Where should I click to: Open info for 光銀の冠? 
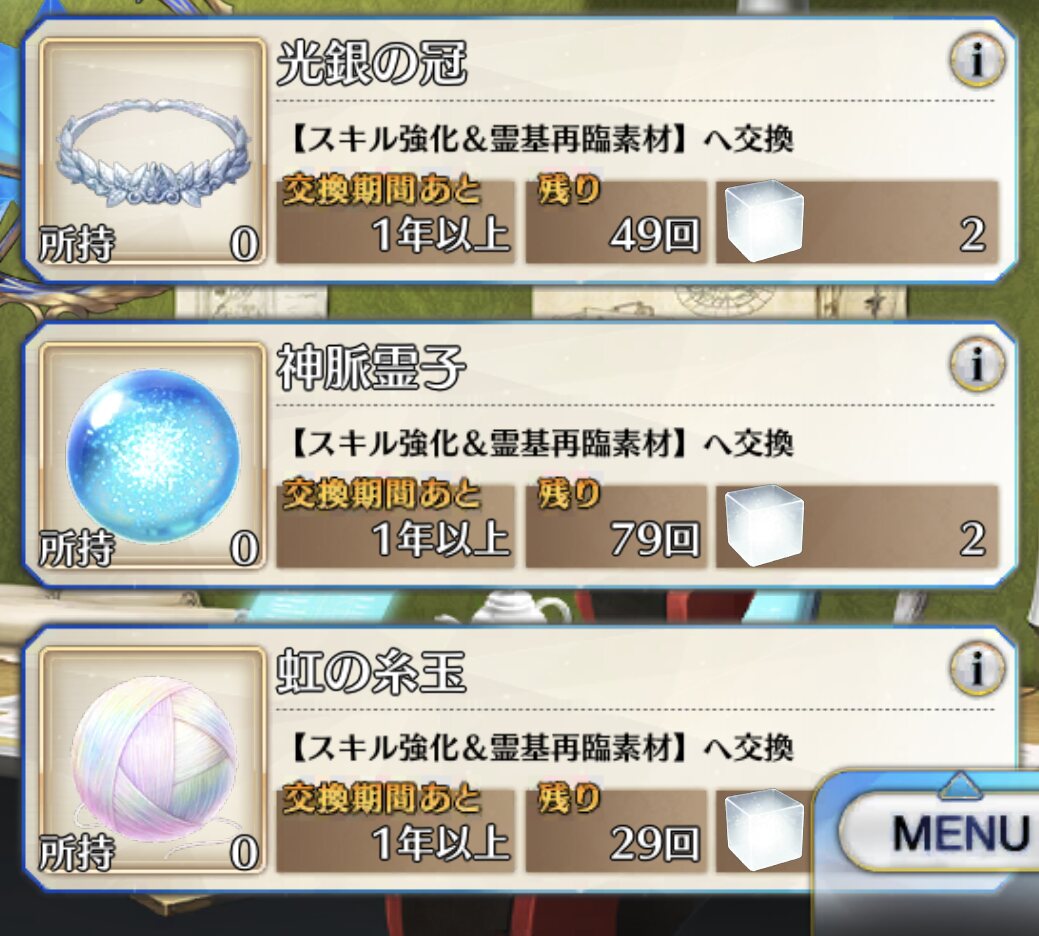point(977,60)
